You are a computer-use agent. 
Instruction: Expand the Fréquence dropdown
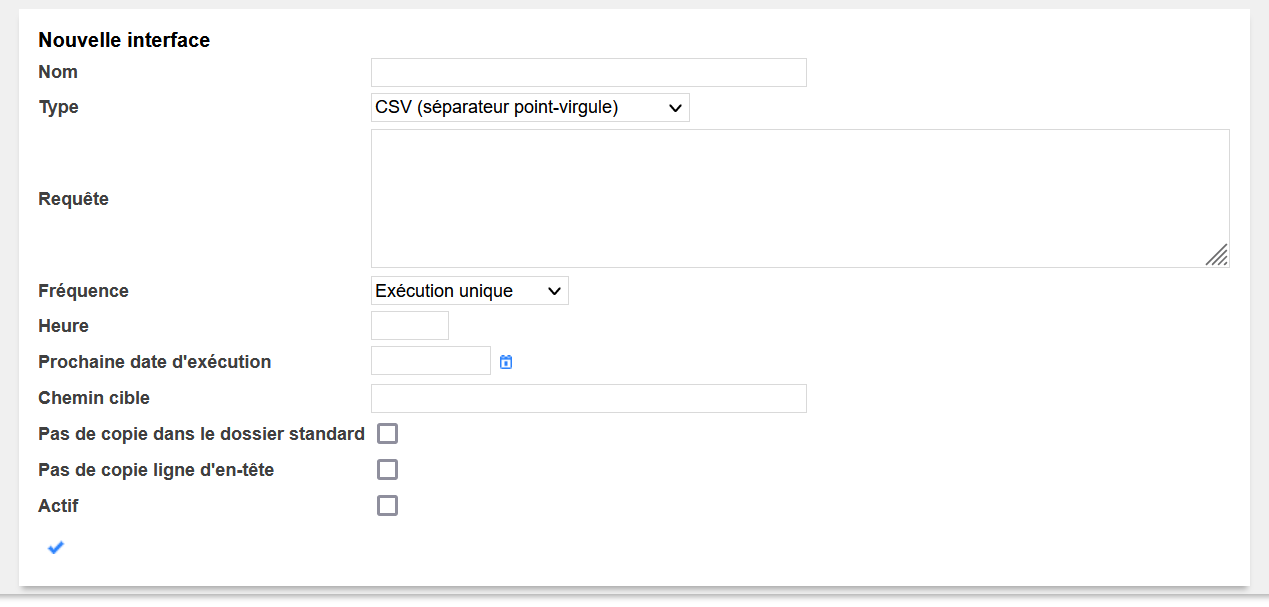coord(469,291)
